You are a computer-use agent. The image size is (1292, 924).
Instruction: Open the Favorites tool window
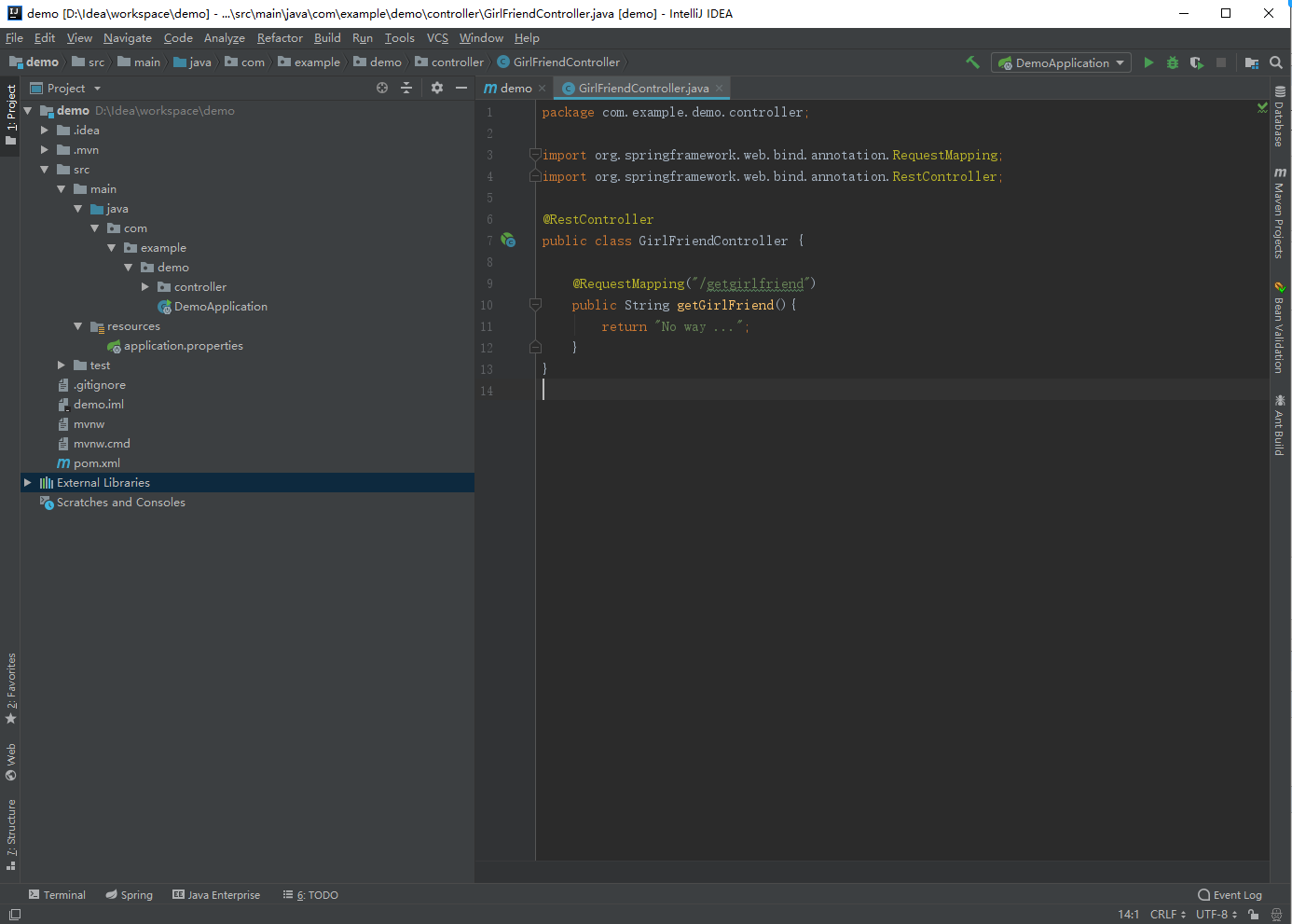click(x=11, y=688)
